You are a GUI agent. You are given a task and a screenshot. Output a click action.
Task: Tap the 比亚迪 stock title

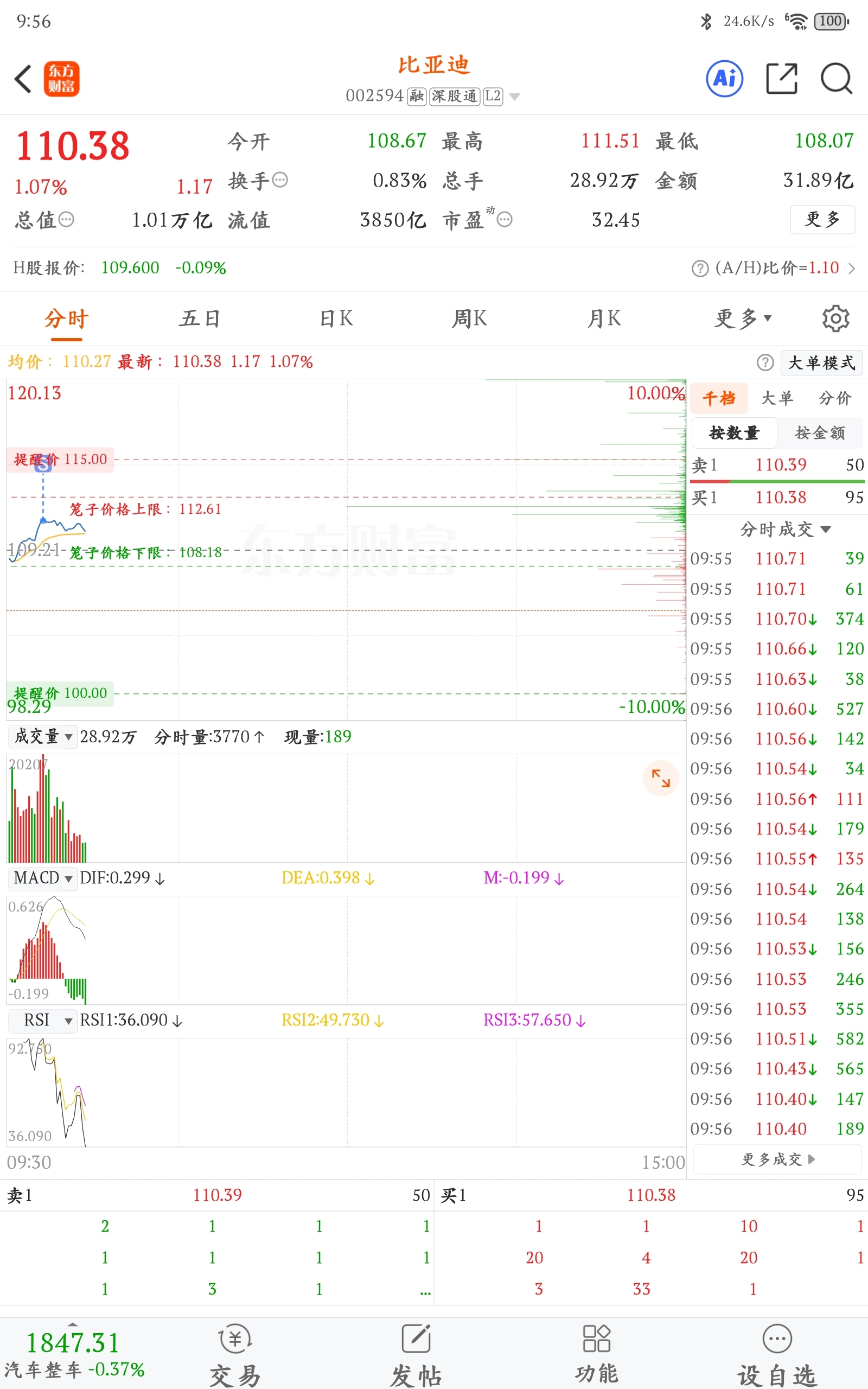[433, 65]
